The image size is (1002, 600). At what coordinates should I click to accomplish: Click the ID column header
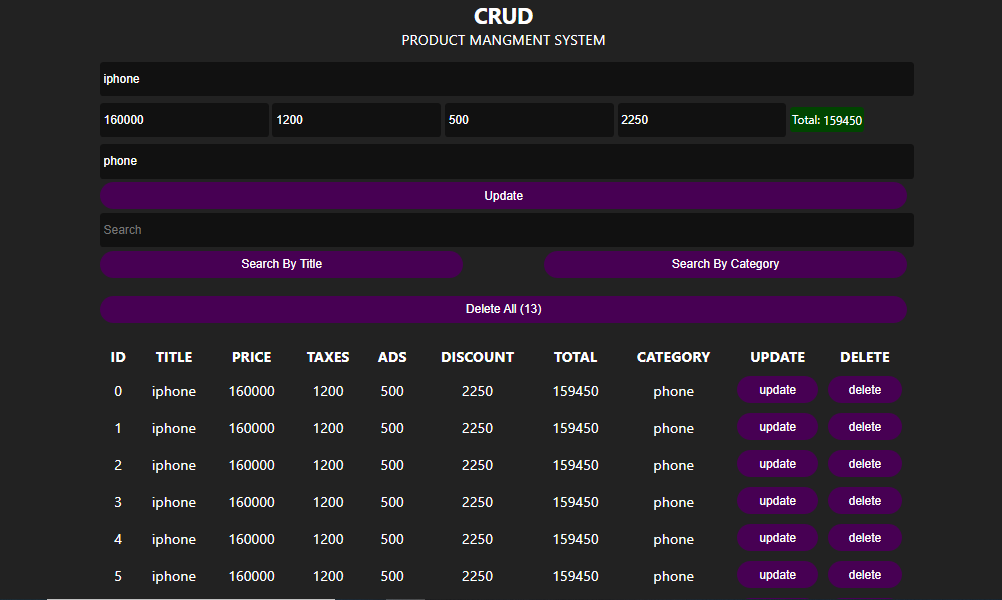pyautogui.click(x=118, y=357)
